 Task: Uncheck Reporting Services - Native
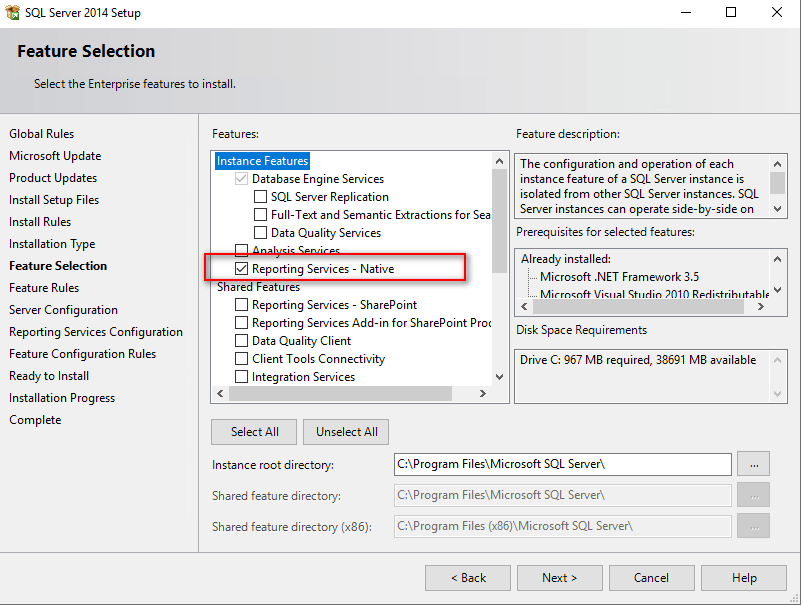click(x=241, y=269)
